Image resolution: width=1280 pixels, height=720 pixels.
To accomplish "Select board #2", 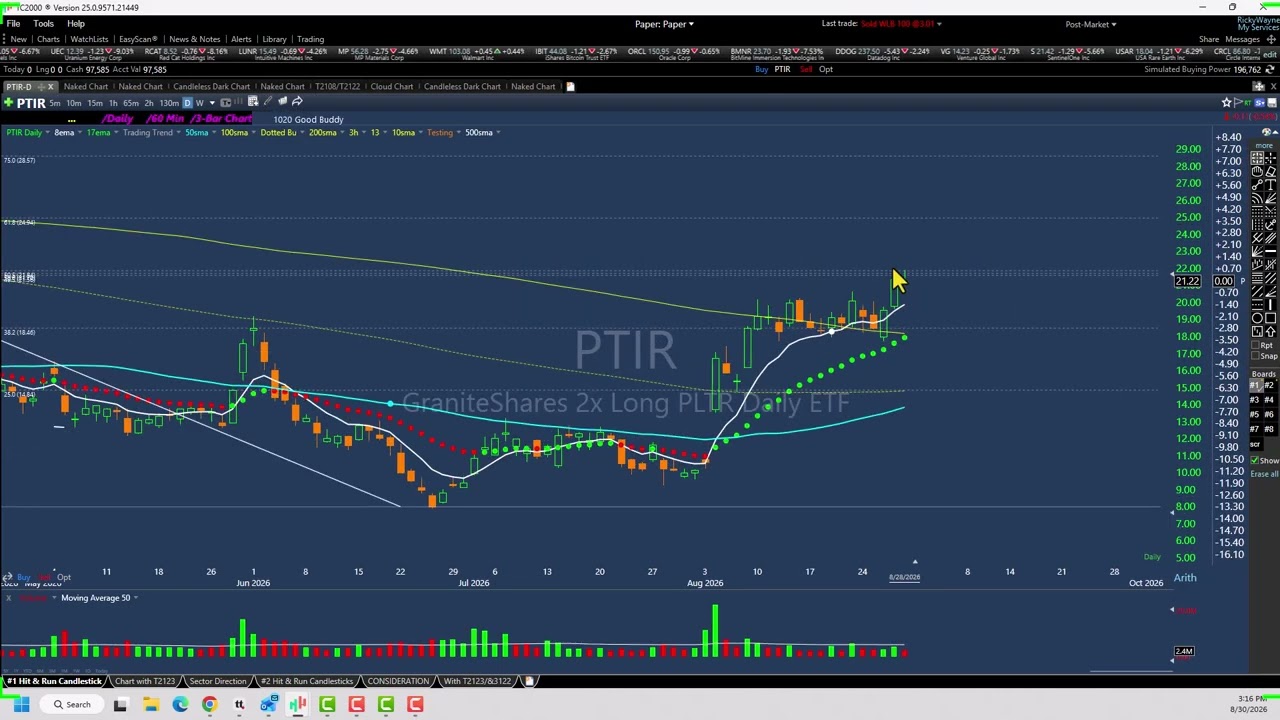I will click(x=1270, y=385).
